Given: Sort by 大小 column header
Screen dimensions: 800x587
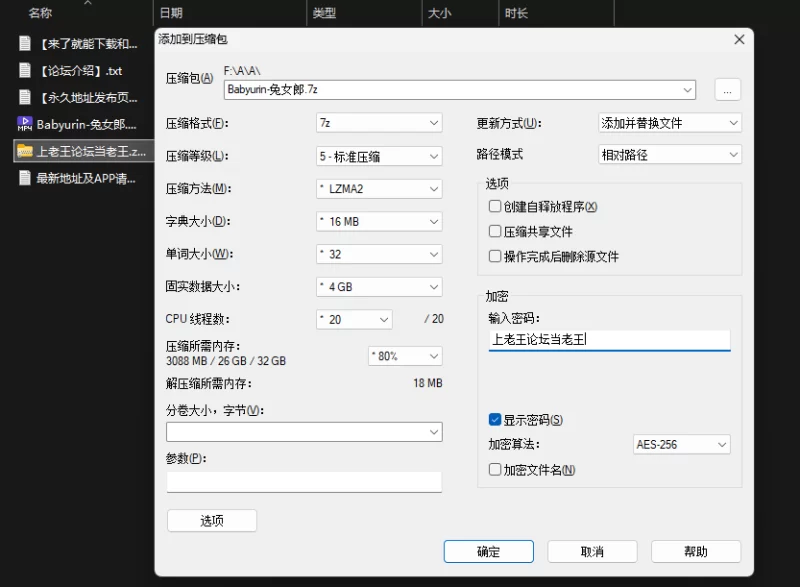Looking at the screenshot, I should coord(439,13).
